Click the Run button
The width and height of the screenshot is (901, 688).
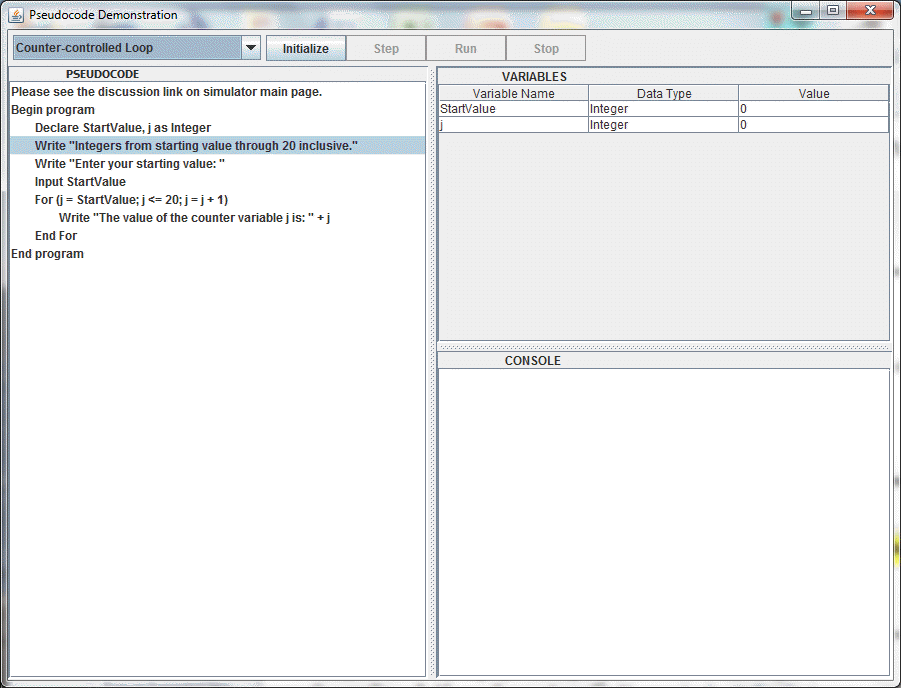pyautogui.click(x=465, y=48)
